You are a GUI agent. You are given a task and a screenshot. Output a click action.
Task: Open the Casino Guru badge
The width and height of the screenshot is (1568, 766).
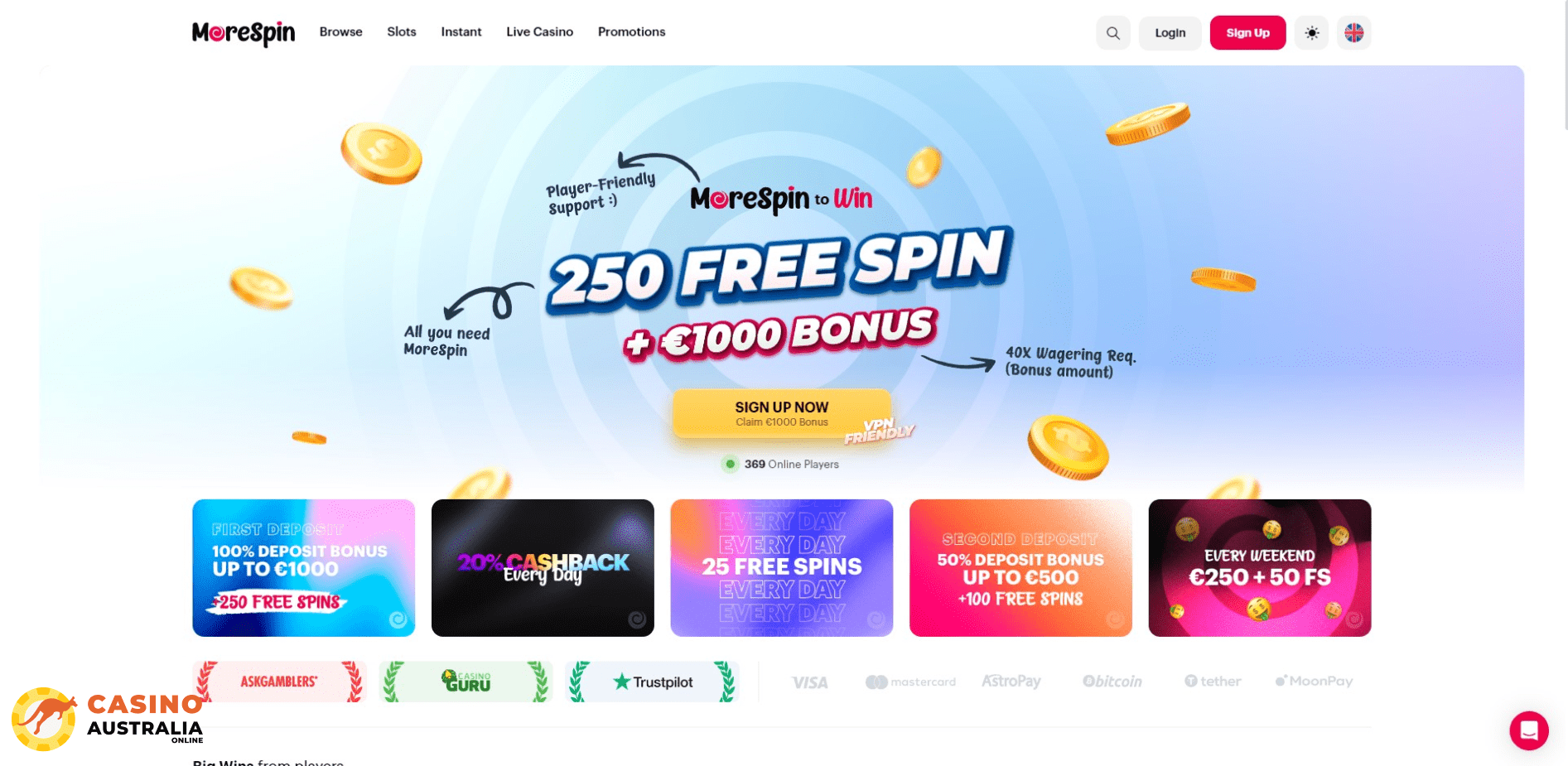click(x=466, y=682)
